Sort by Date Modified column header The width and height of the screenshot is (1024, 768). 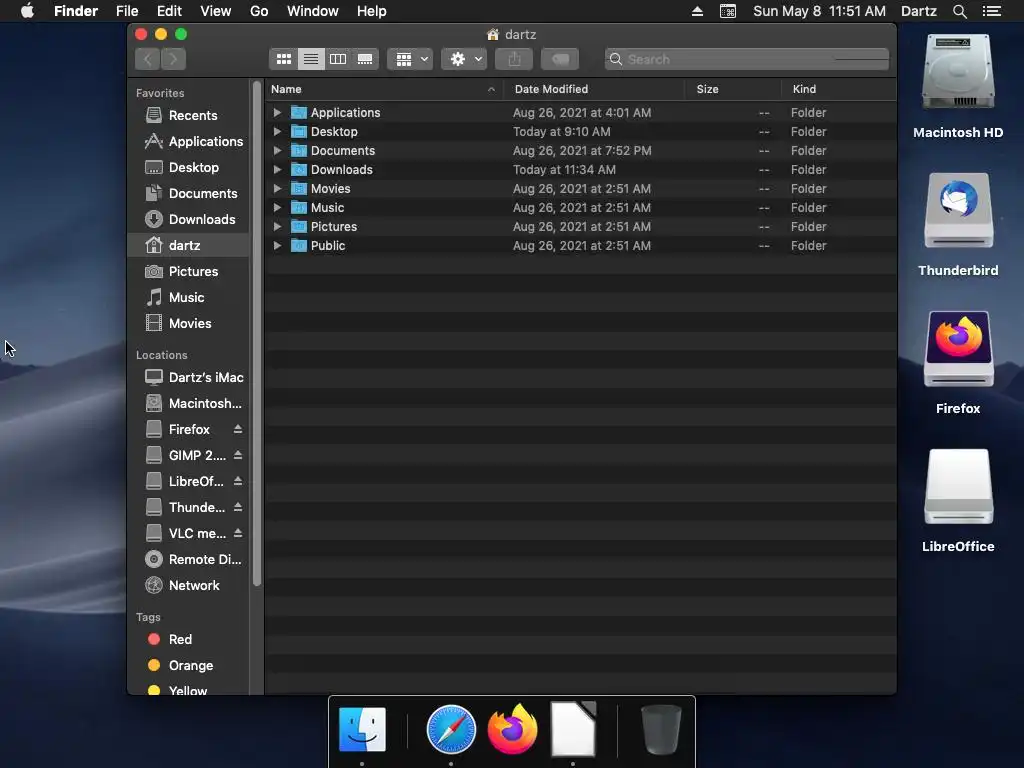pyautogui.click(x=594, y=89)
